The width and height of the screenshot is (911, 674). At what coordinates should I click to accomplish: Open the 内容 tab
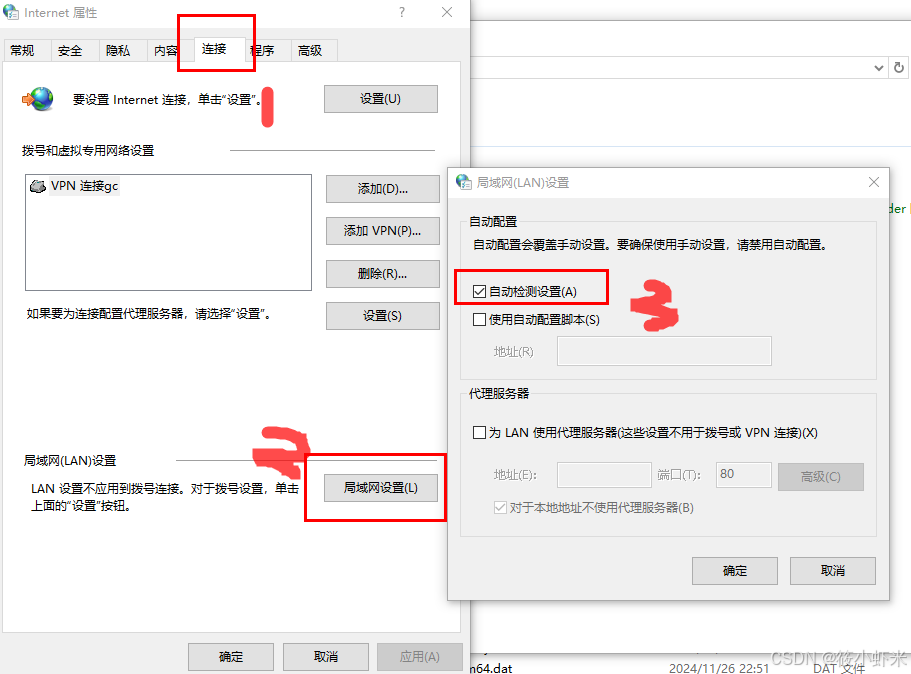click(166, 51)
